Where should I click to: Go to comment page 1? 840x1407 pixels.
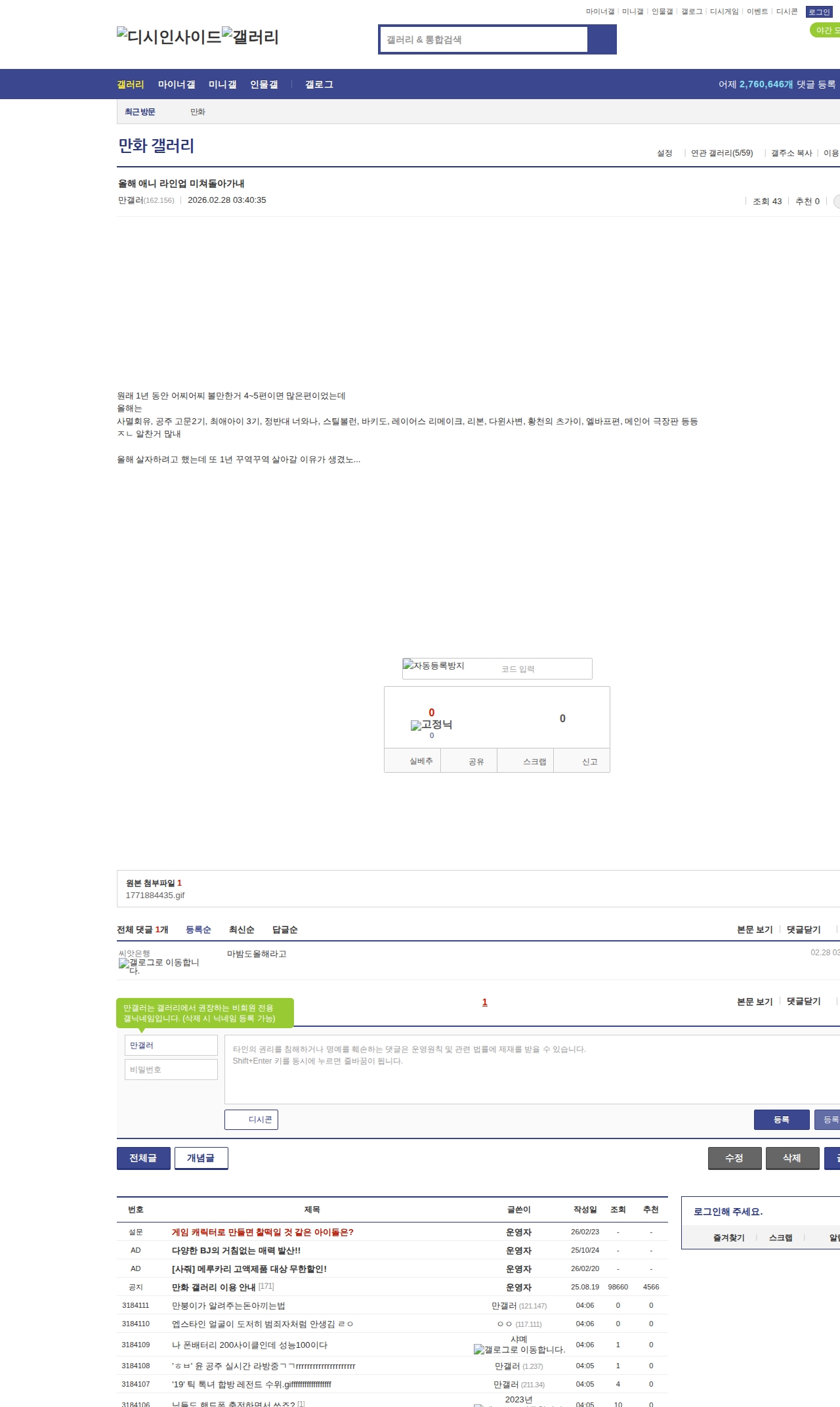point(485,1003)
